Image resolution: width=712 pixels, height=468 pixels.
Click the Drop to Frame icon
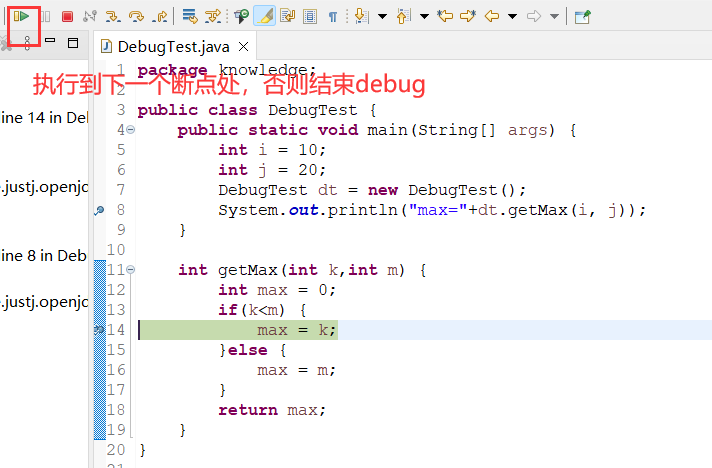190,17
